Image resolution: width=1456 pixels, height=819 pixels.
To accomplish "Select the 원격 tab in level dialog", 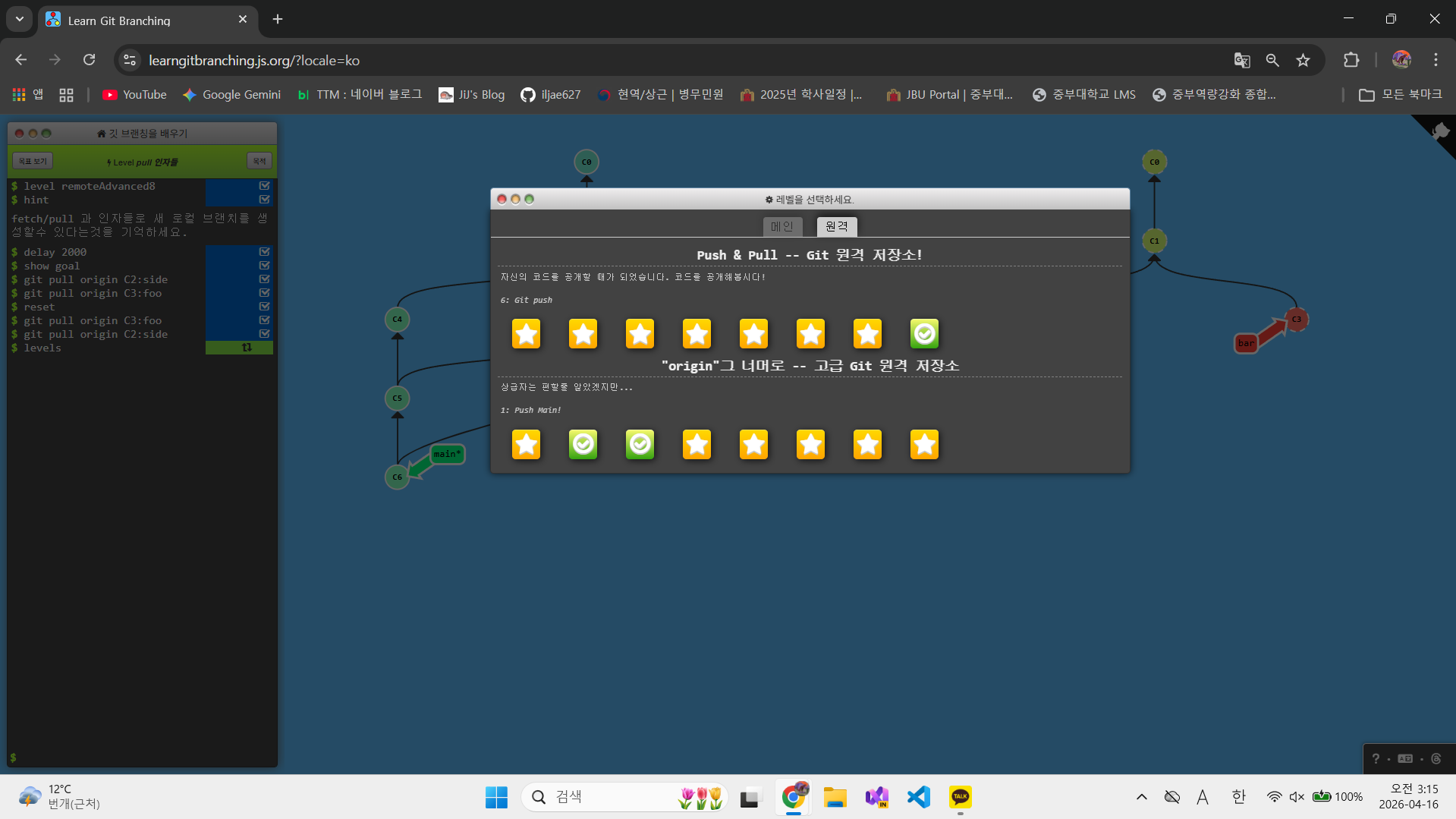I will (836, 226).
